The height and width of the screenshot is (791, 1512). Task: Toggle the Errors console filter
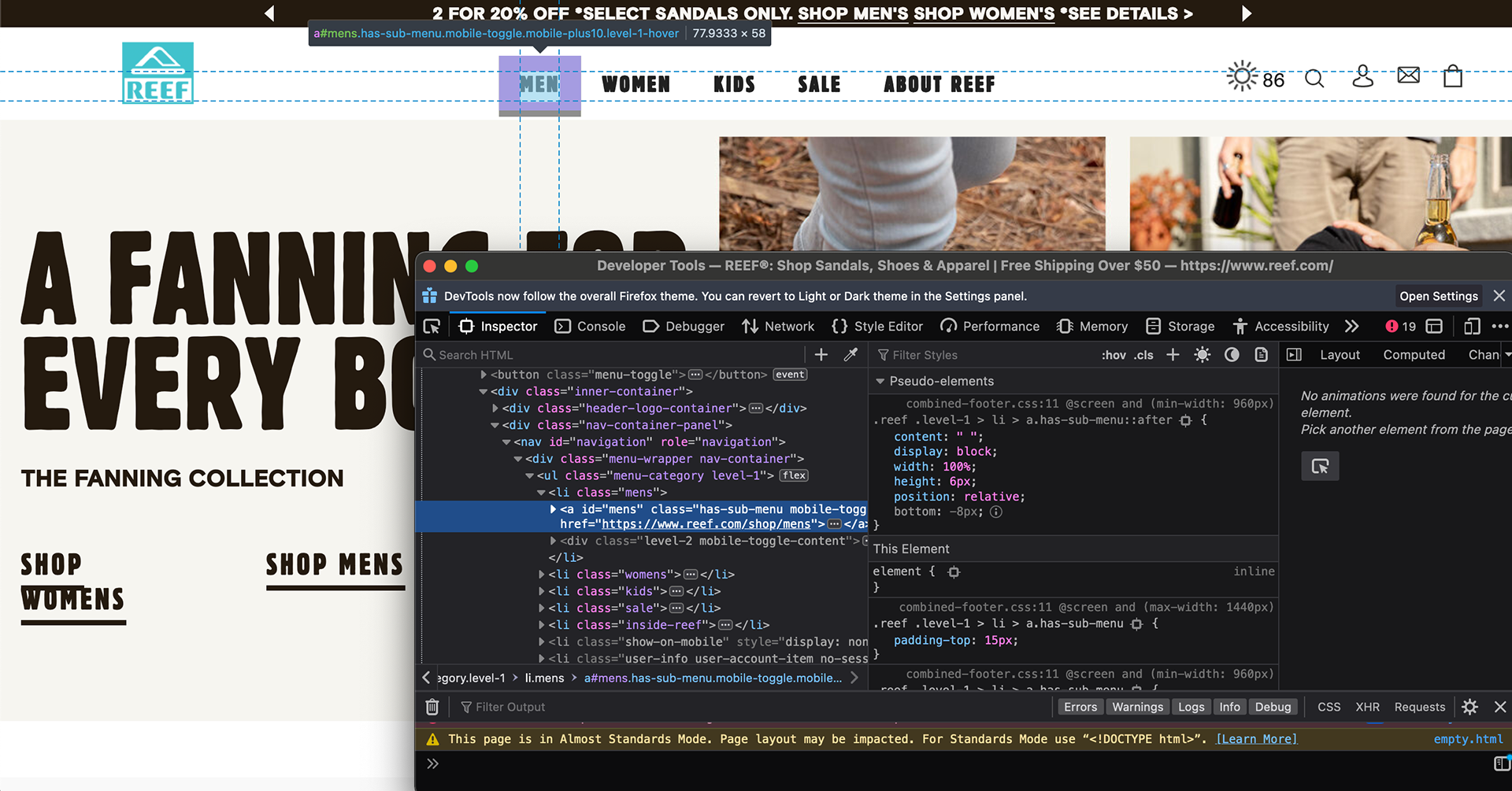tap(1080, 707)
